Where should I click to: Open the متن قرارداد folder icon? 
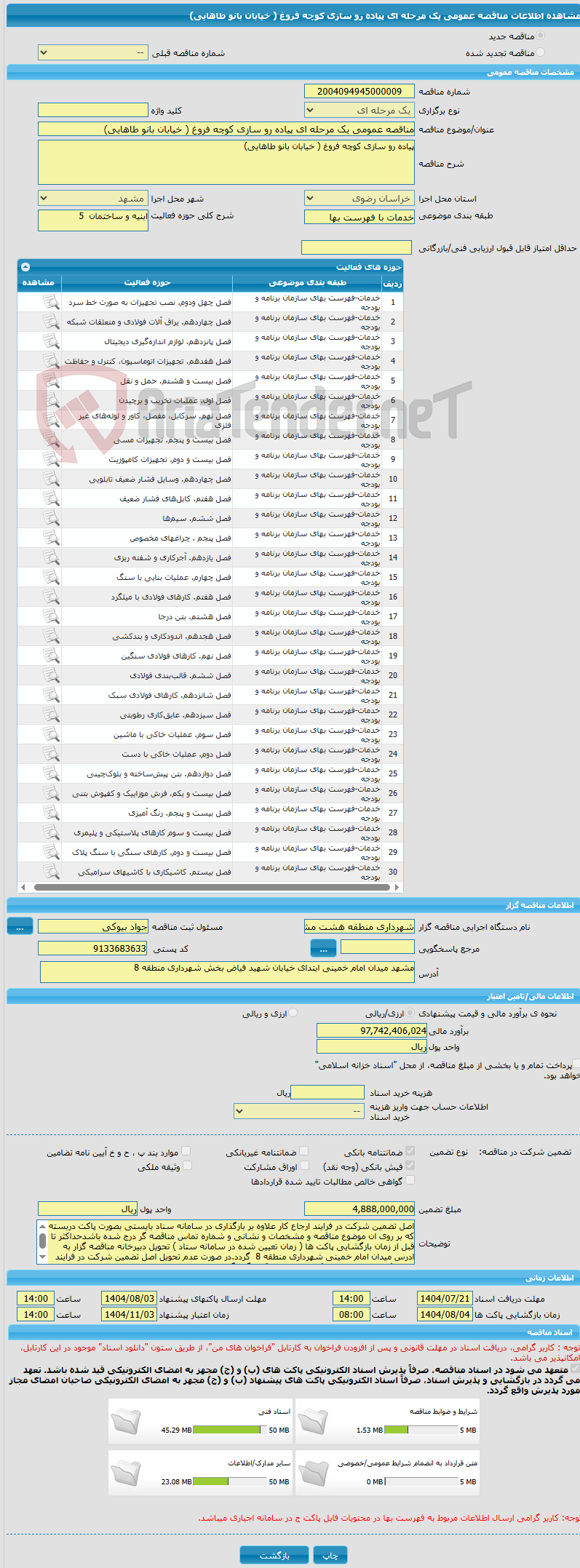click(x=313, y=1472)
